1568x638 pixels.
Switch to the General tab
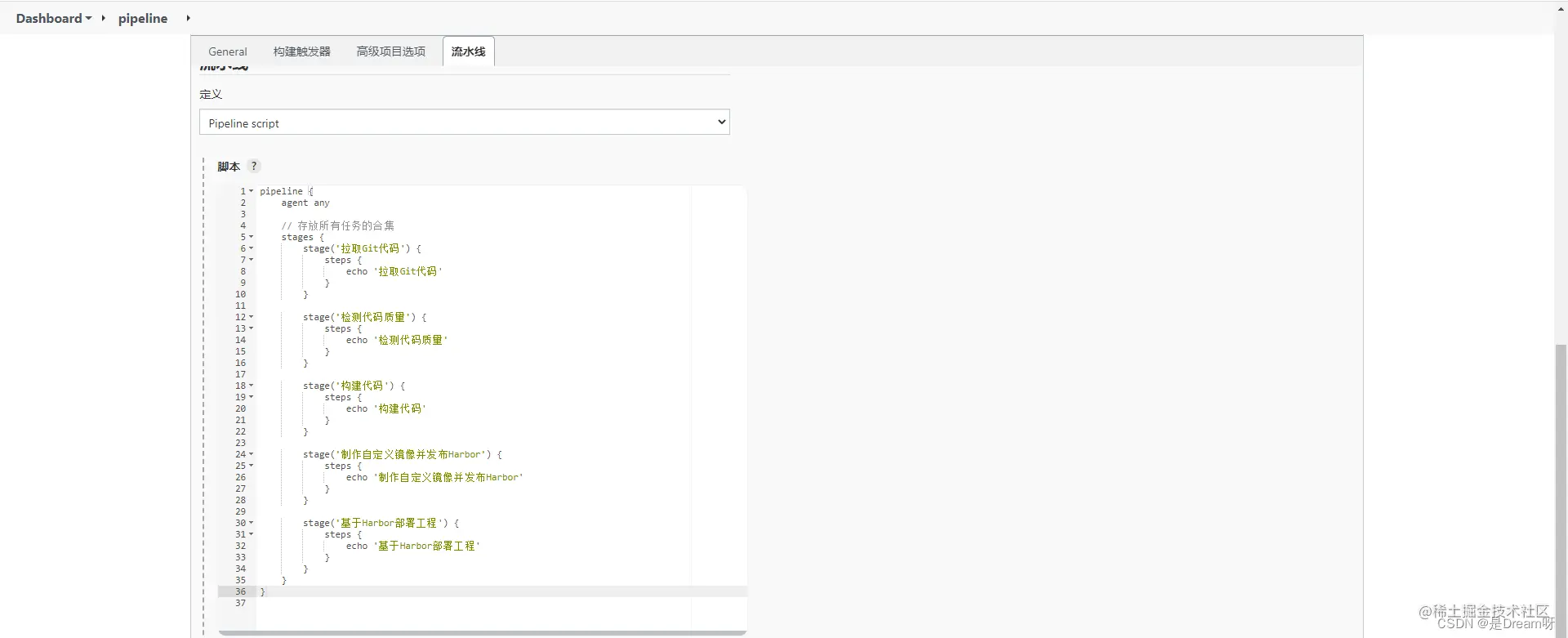click(x=227, y=51)
